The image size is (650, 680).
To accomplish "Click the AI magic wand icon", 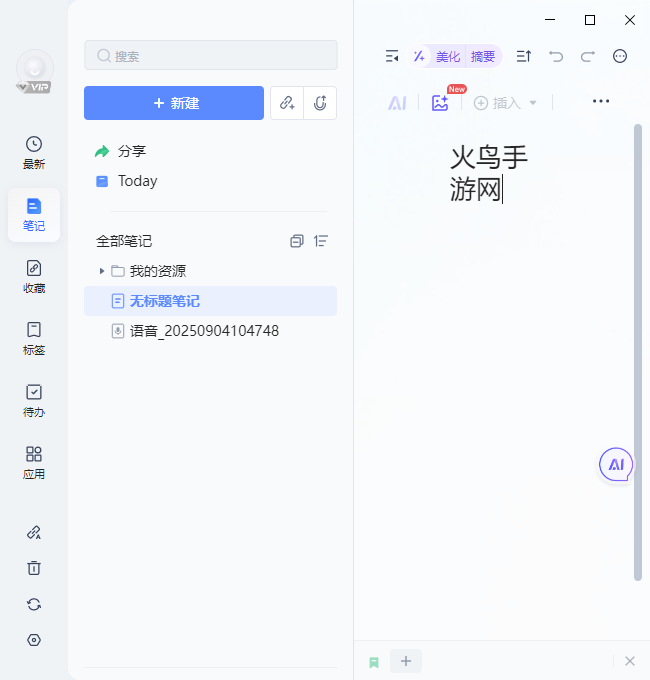I will (419, 56).
